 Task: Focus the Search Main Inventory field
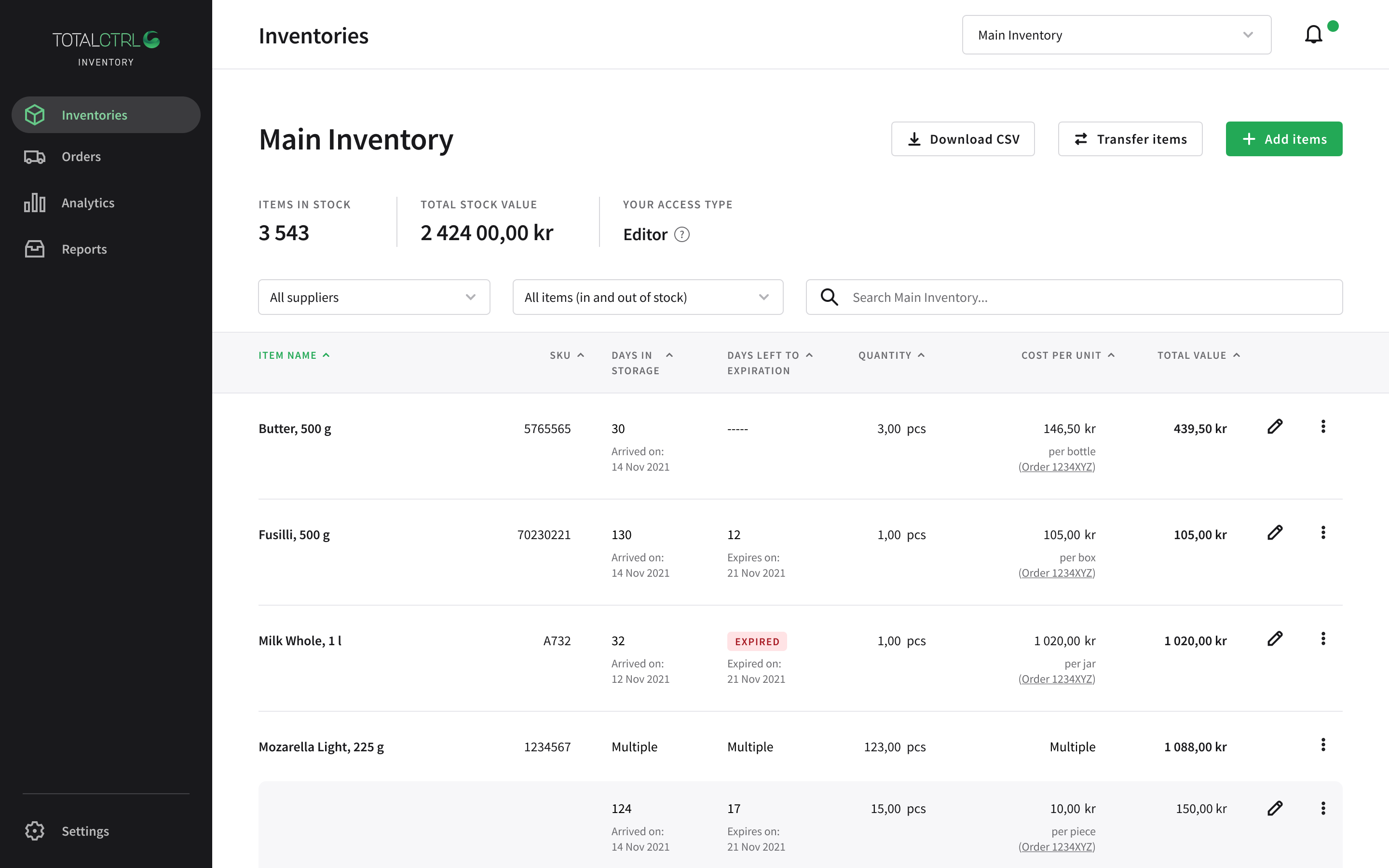pyautogui.click(x=1090, y=297)
